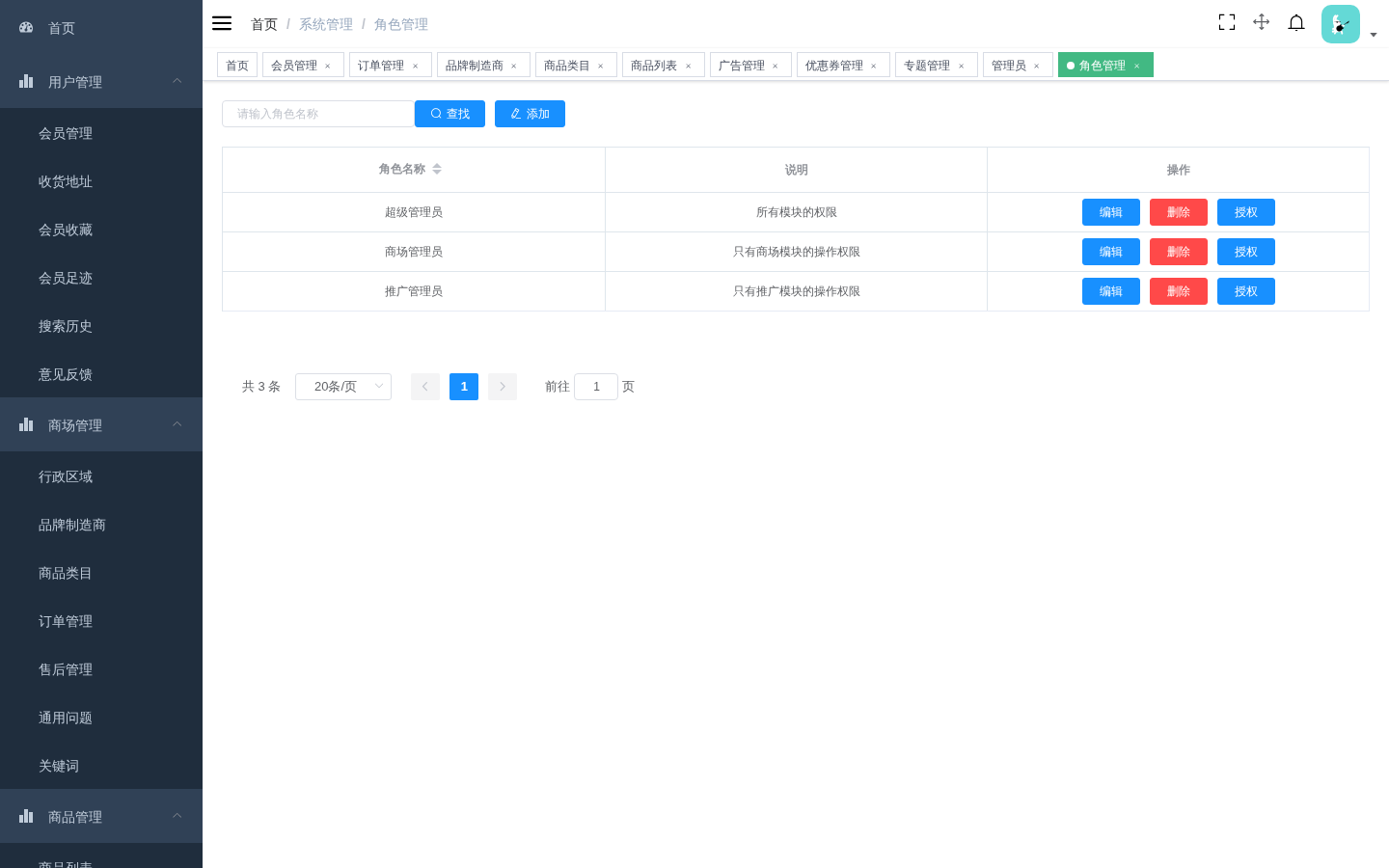Click the 查找 search button
The width and height of the screenshot is (1389, 868).
click(x=449, y=114)
